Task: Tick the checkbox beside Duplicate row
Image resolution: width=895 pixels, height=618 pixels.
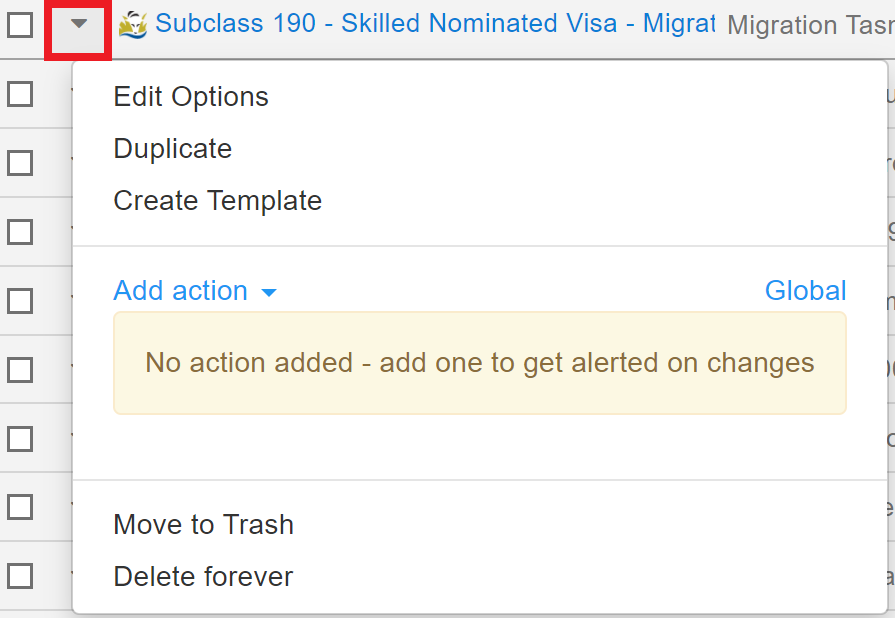Action: [x=20, y=163]
